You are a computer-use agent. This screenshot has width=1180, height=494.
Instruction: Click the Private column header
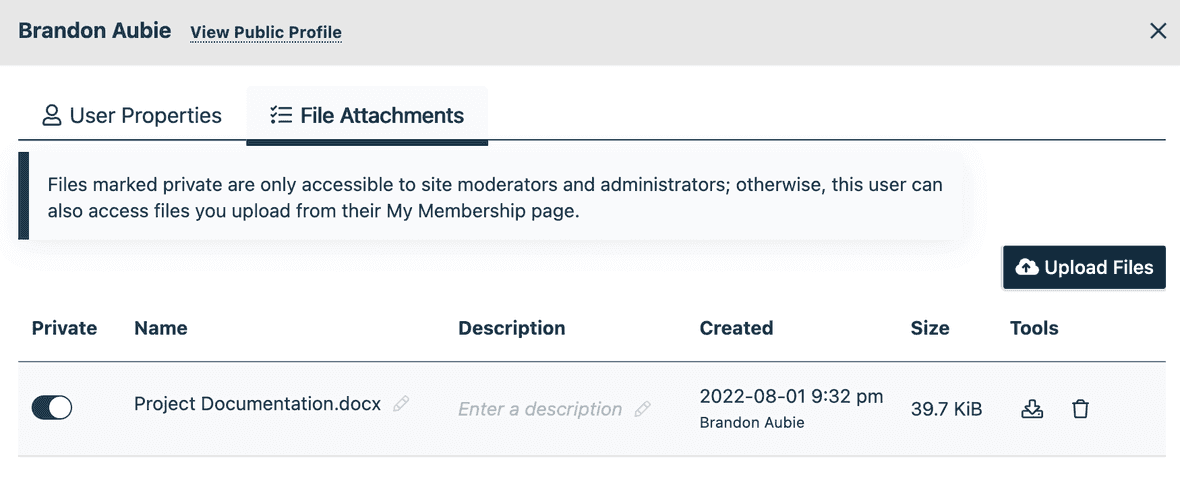tap(65, 328)
